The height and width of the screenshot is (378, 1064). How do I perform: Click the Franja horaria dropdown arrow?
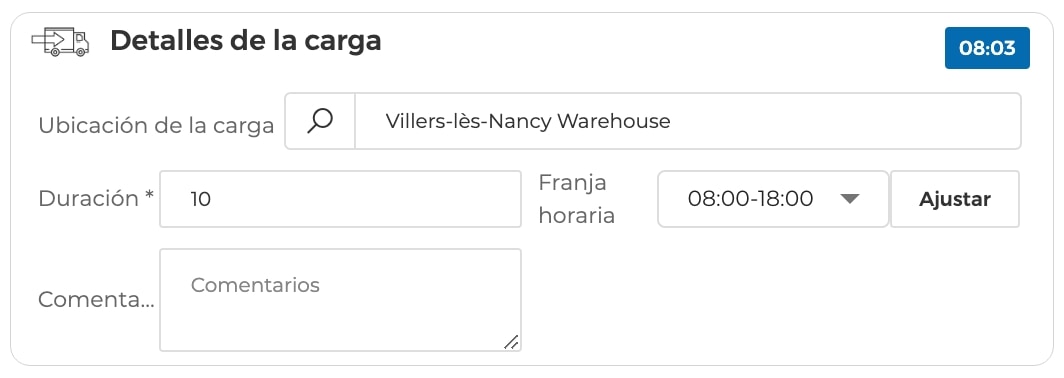click(x=850, y=199)
